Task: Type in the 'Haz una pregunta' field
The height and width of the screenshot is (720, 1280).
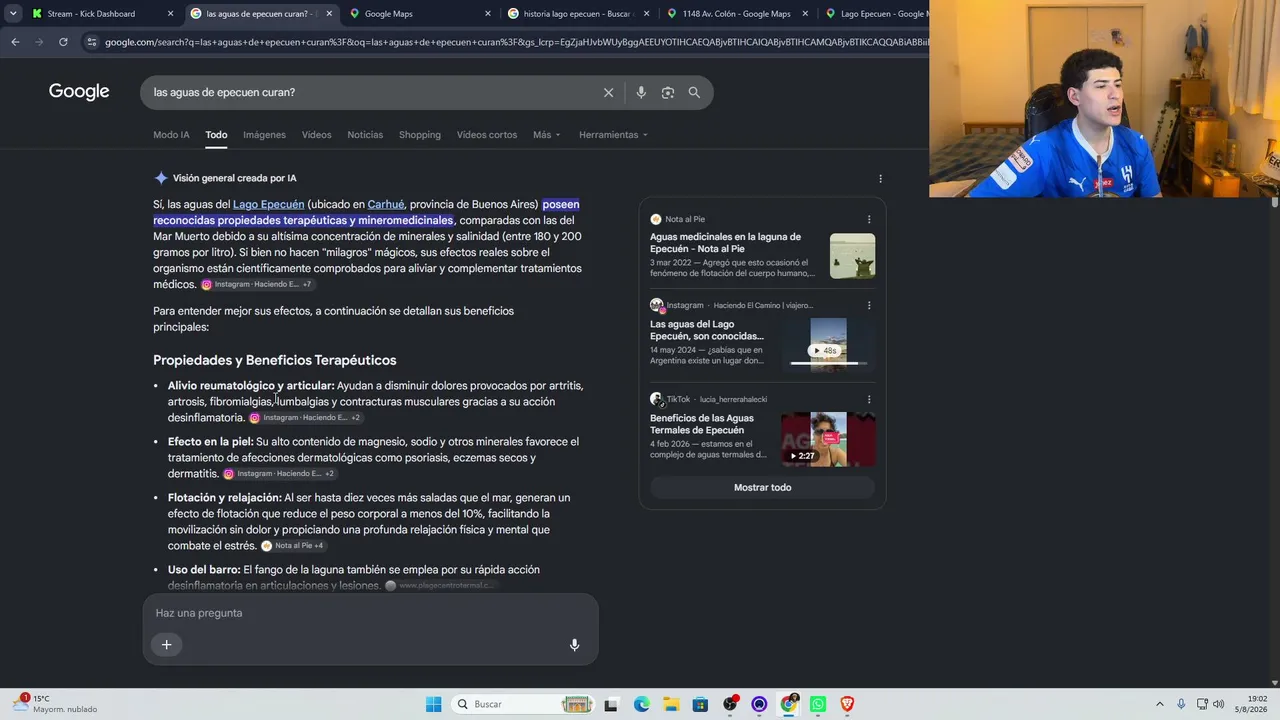Action: [x=370, y=613]
